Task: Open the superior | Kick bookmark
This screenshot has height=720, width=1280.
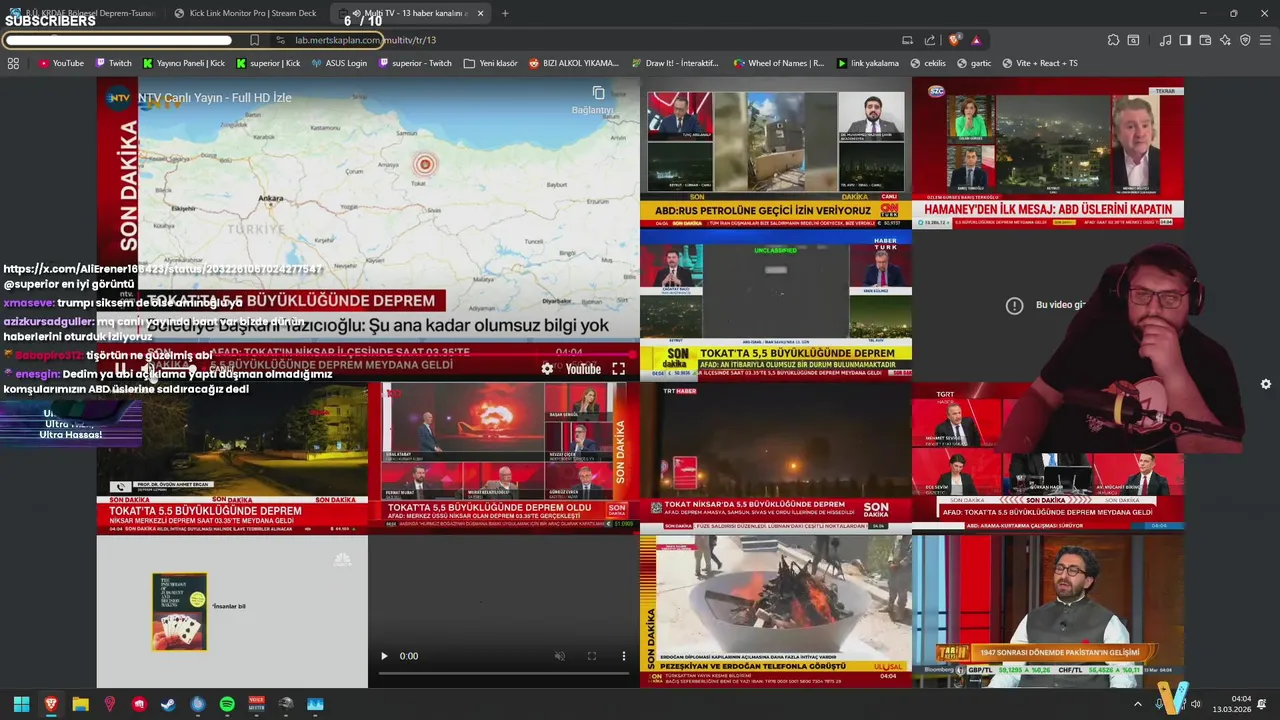Action: pyautogui.click(x=268, y=63)
